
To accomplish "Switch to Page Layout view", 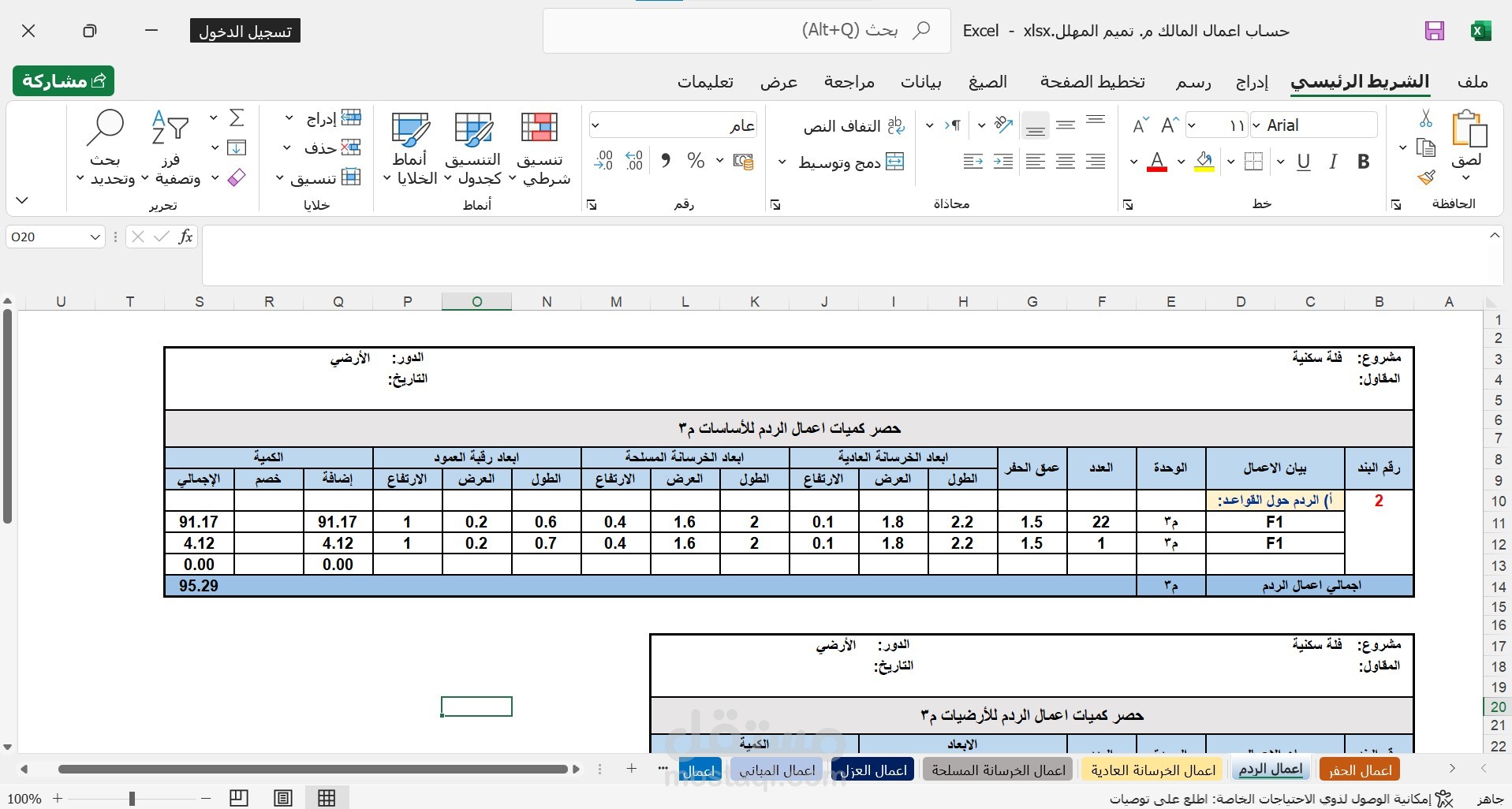I will (283, 798).
